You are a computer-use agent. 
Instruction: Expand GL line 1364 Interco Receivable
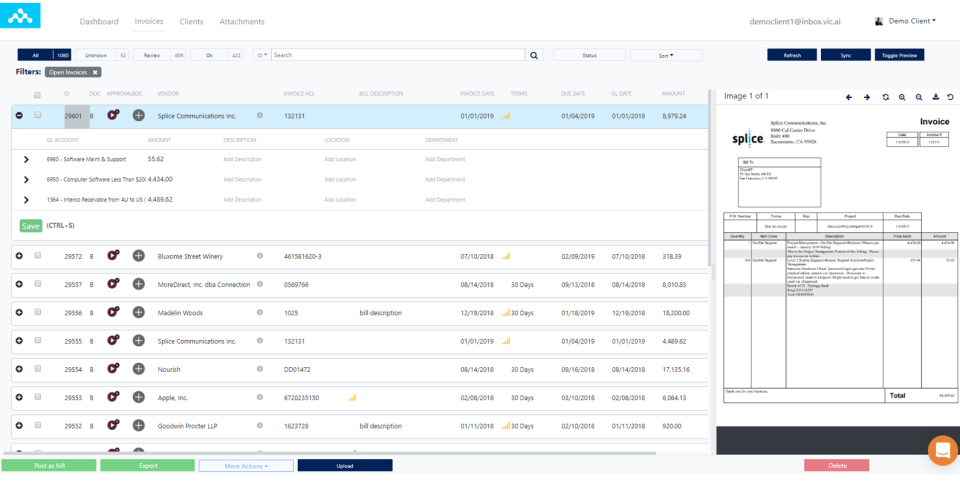(x=26, y=199)
